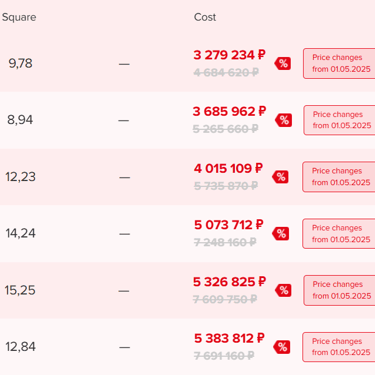Screen dimensions: 375x375
Task: Select the row with square 9,78
Action: coord(187,63)
